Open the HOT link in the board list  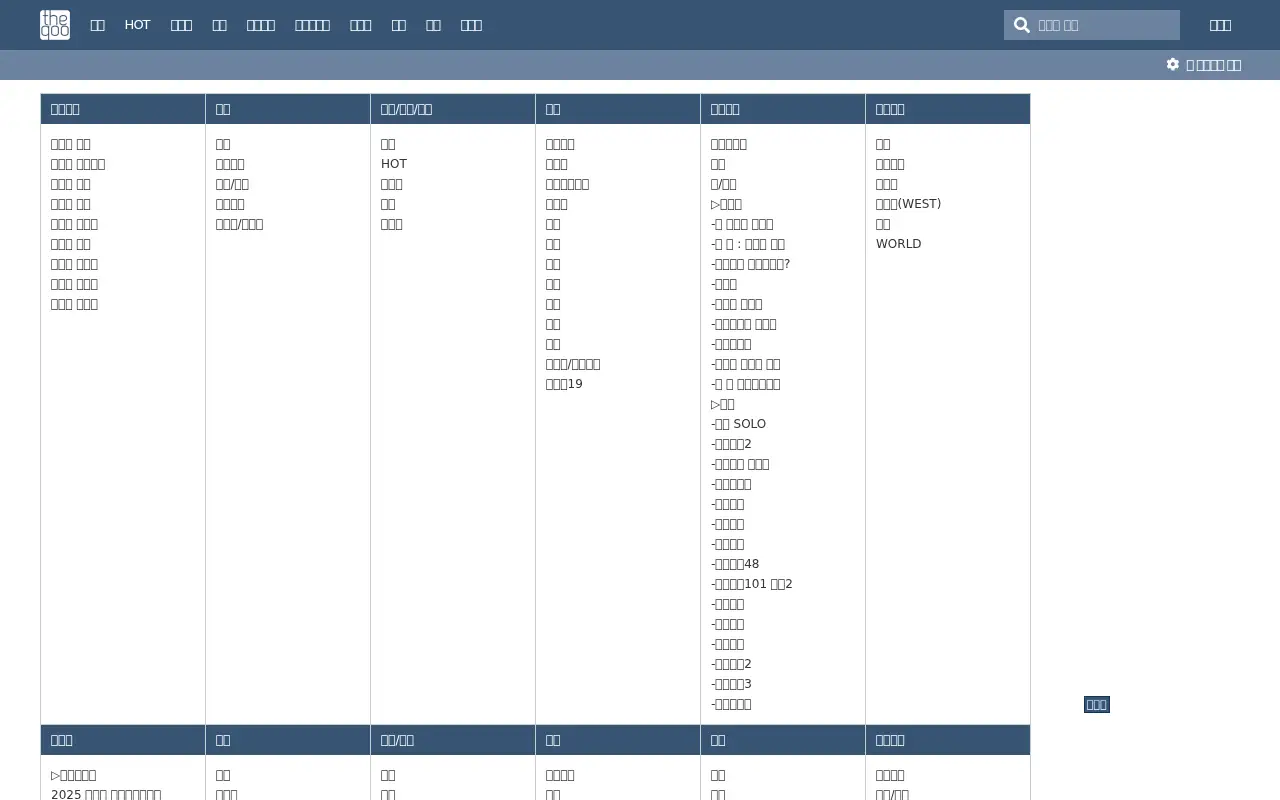(394, 164)
